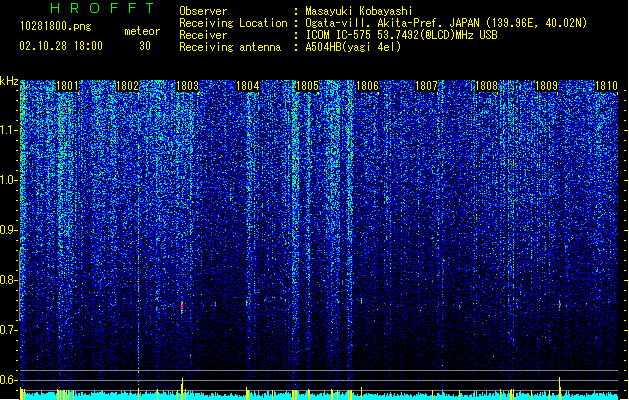Click the timestamp 02.10.28 18:00
The image size is (629, 400).
pos(61,46)
